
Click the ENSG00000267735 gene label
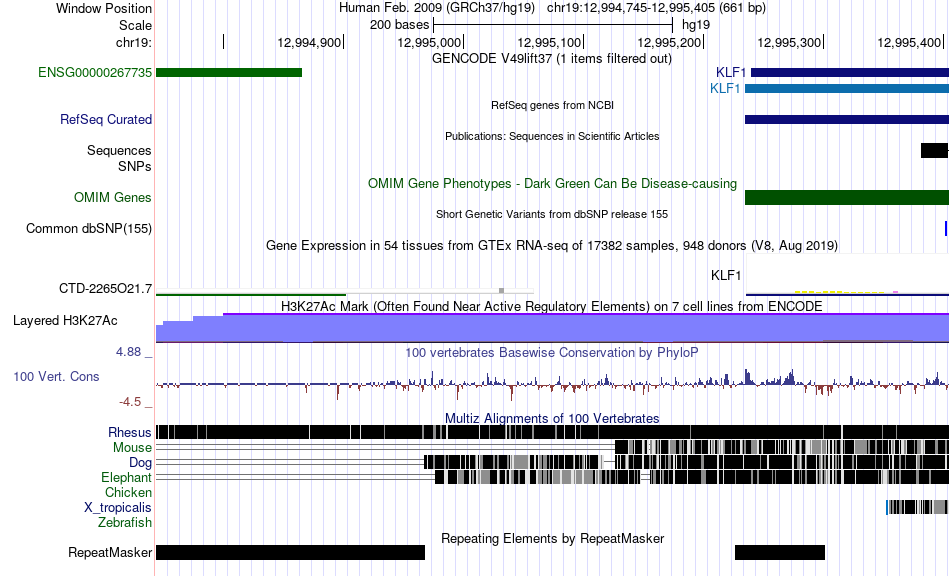(95, 73)
